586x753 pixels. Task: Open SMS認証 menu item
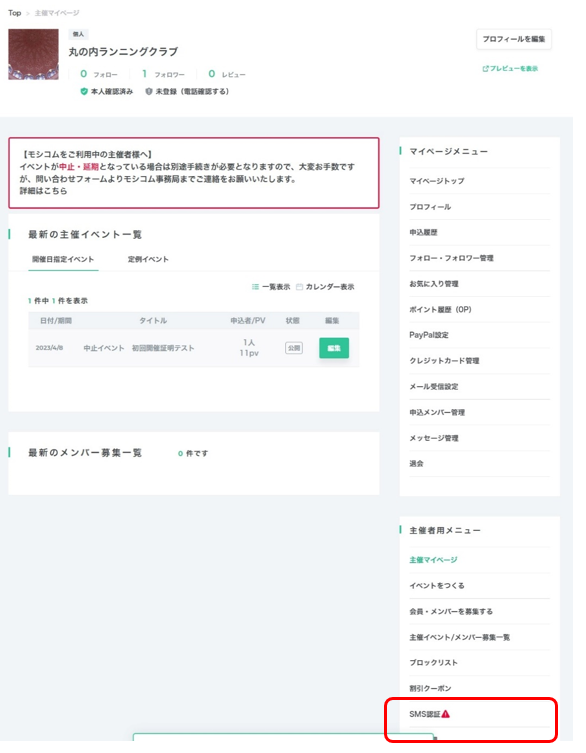tap(425, 715)
